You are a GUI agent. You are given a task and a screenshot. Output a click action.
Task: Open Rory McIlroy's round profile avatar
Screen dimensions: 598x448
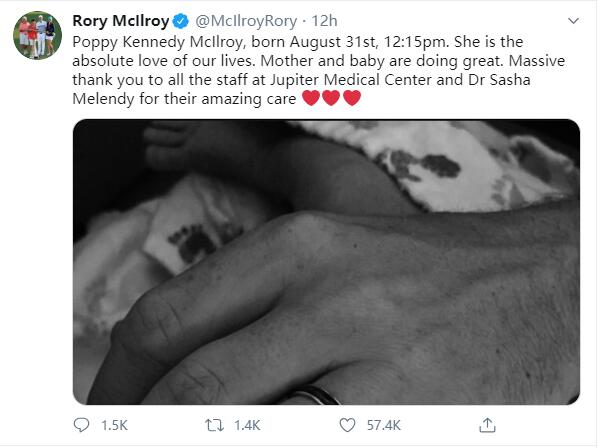click(37, 35)
